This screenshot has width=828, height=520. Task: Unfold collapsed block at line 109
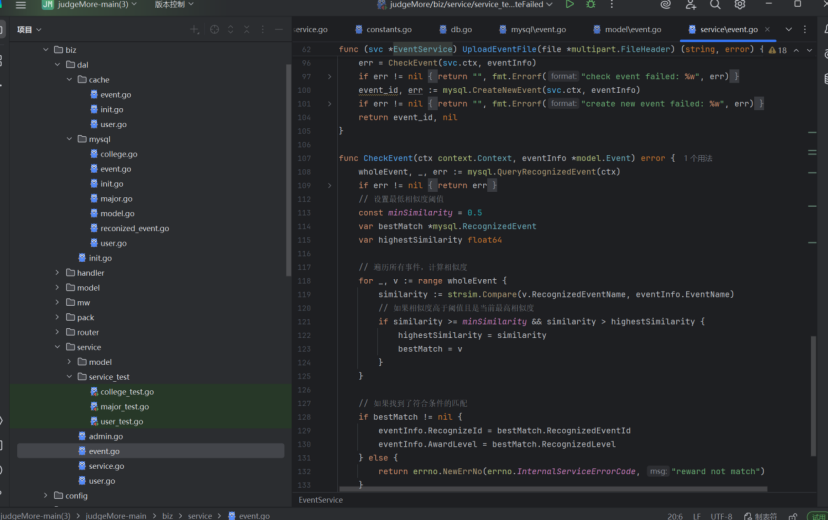click(x=330, y=185)
